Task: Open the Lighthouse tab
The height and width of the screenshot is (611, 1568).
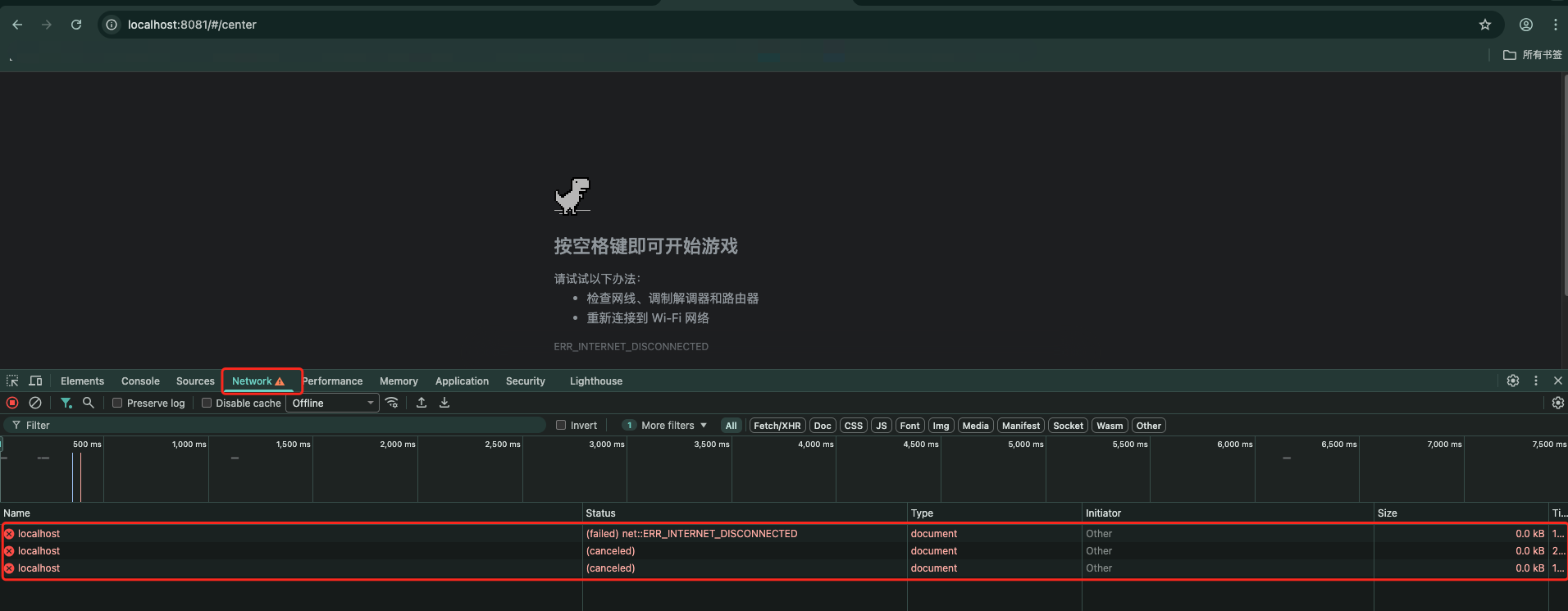Action: click(x=596, y=381)
